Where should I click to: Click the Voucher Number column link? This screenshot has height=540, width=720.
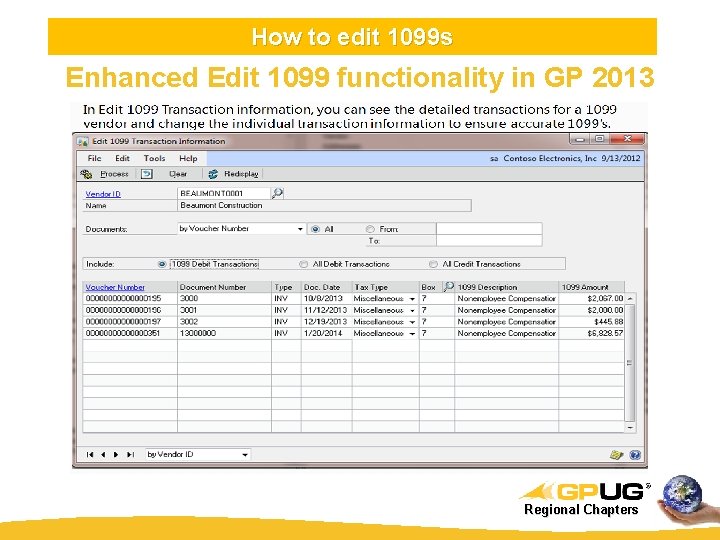click(115, 287)
